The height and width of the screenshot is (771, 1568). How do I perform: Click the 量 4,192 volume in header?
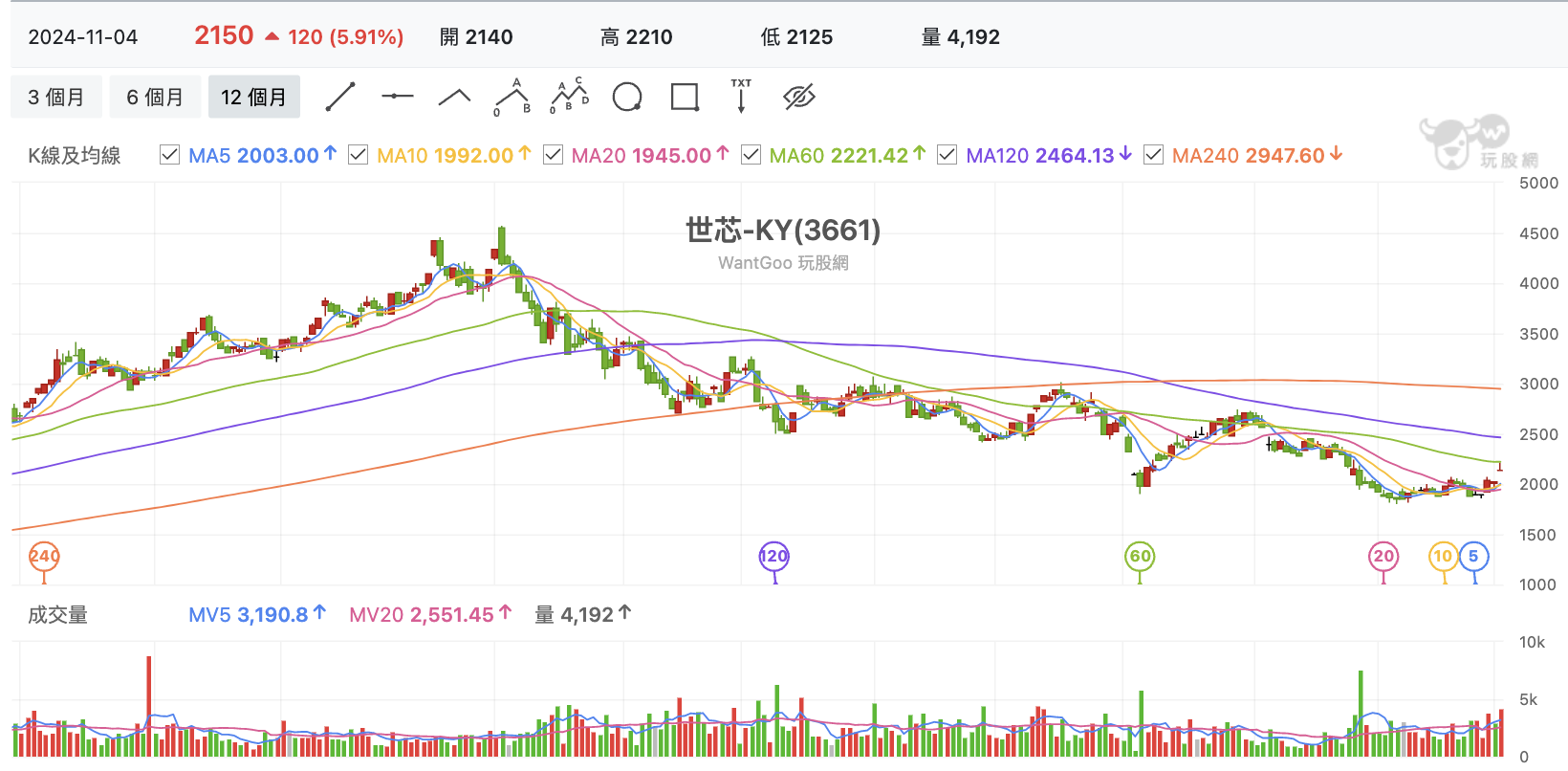(960, 37)
